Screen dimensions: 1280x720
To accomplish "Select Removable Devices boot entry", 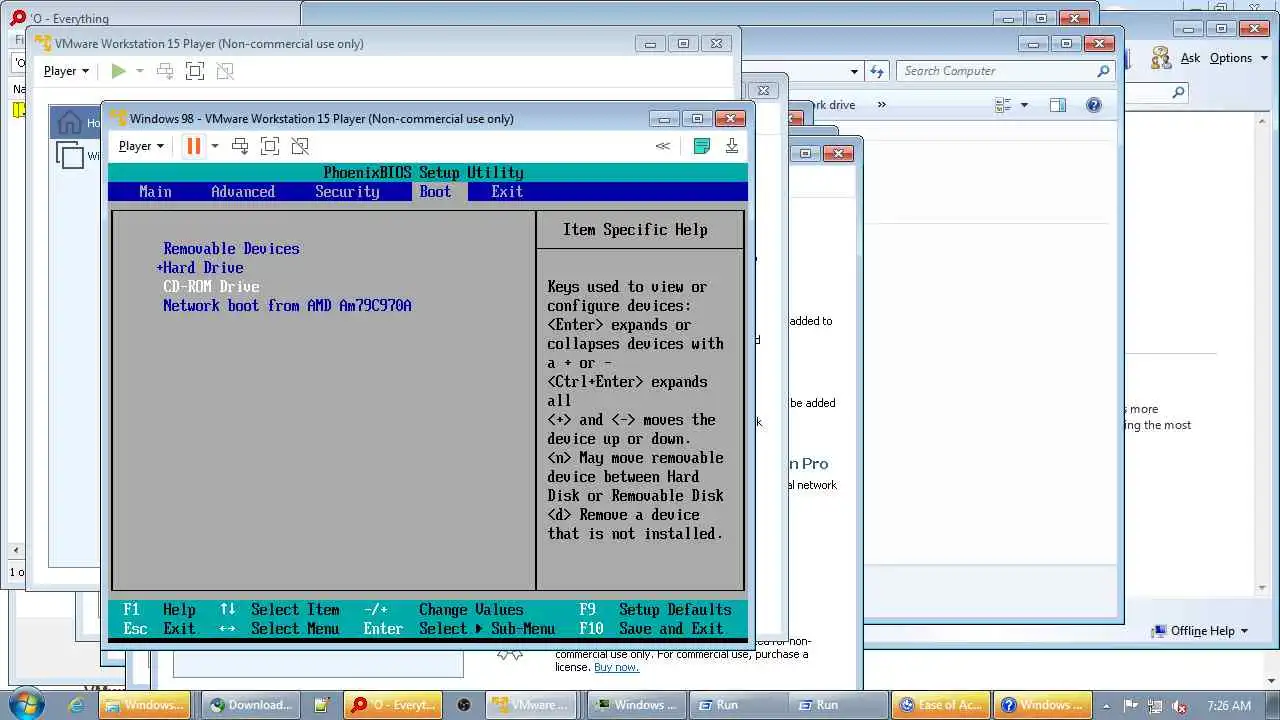I will pos(231,248).
